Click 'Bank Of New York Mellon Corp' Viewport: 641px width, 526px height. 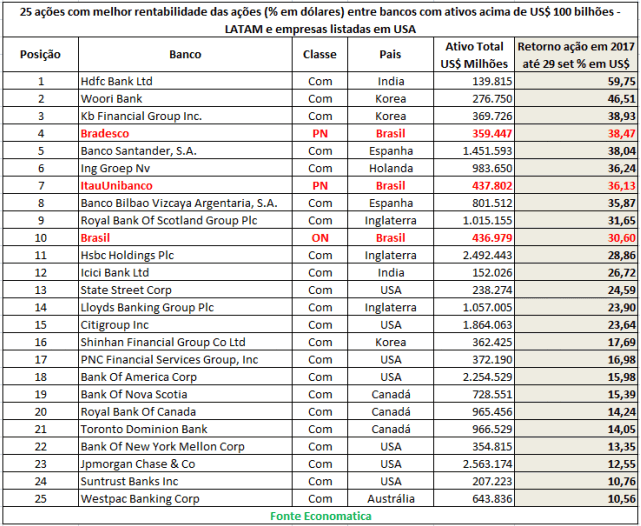(185, 447)
